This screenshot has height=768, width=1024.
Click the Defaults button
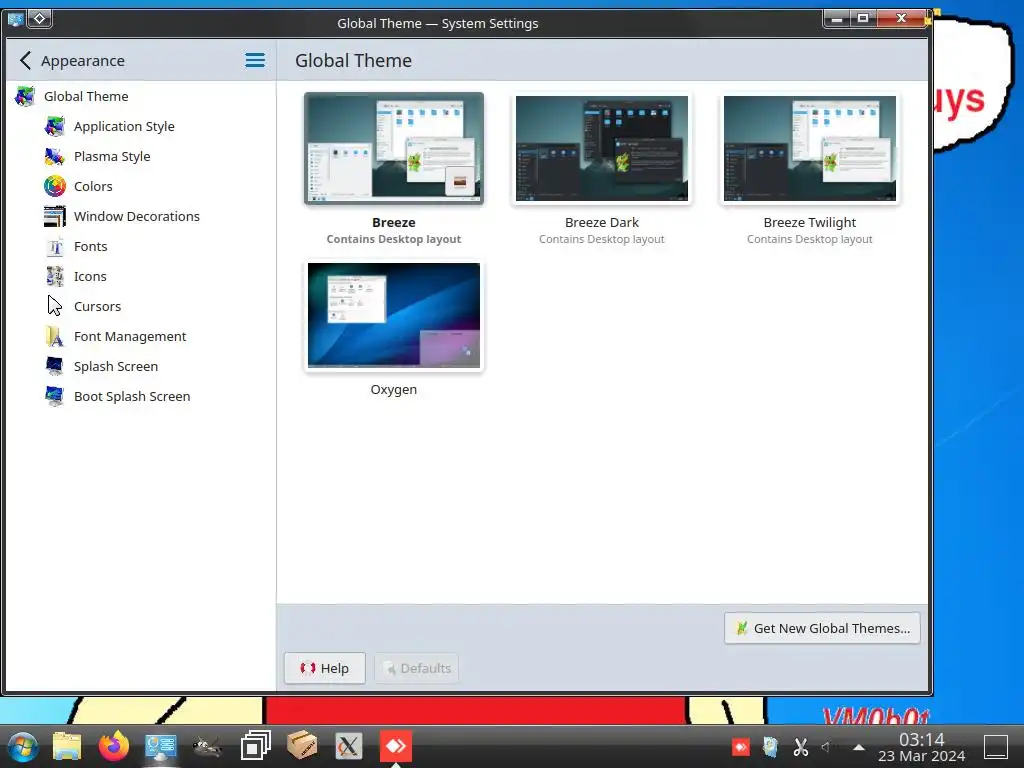[x=417, y=668]
